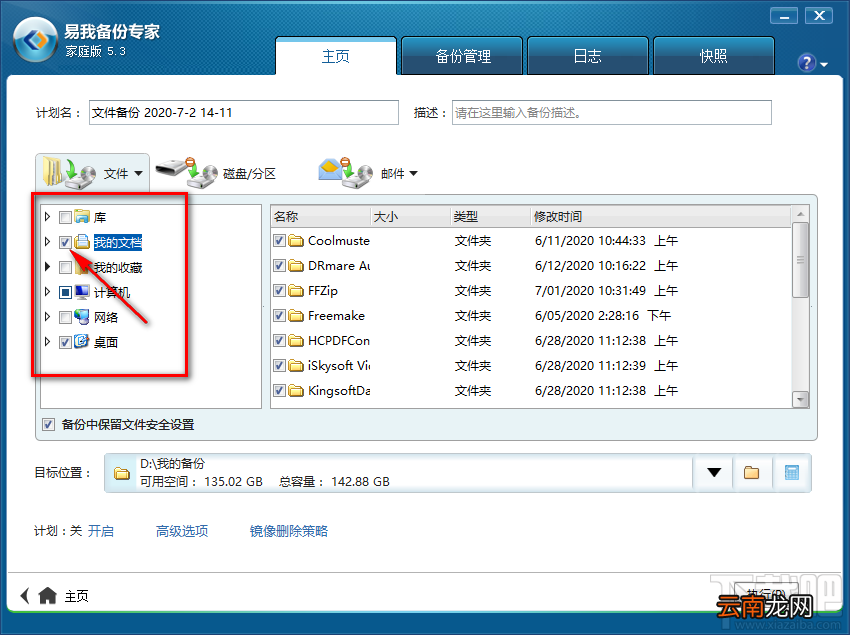The image size is (850, 635).
Task: Click the 计算机 computer icon in the tree
Action: (x=82, y=292)
